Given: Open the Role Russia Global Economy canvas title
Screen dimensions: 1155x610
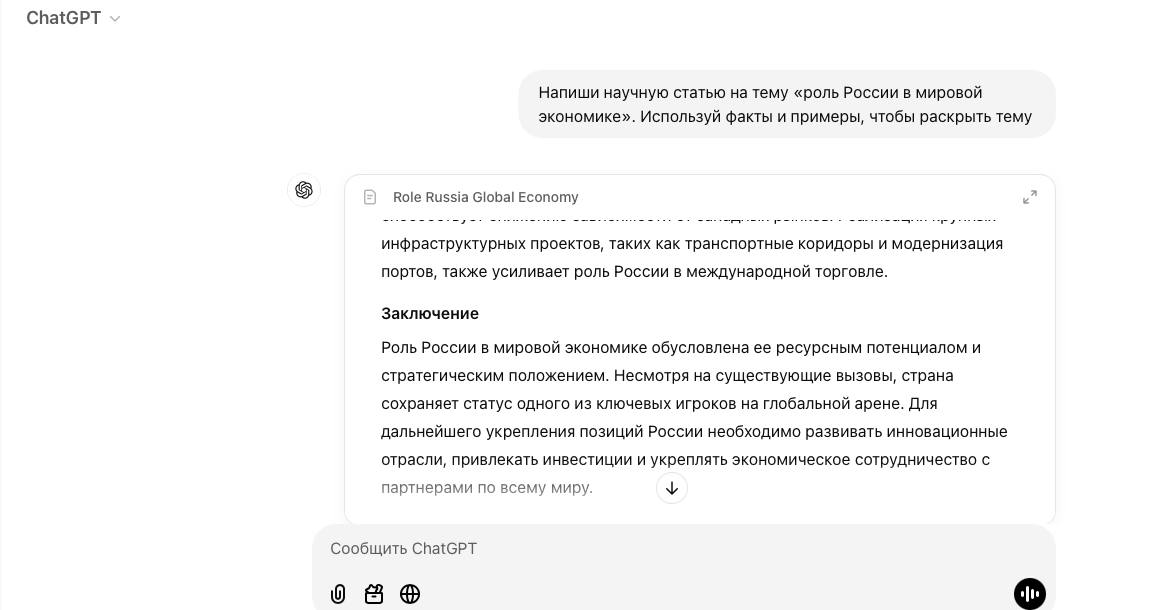Looking at the screenshot, I should tap(485, 197).
